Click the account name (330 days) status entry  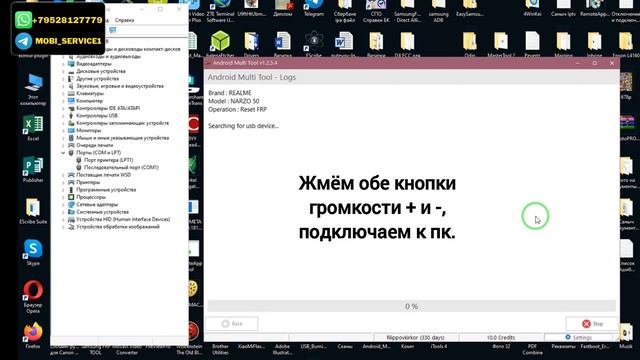416,338
